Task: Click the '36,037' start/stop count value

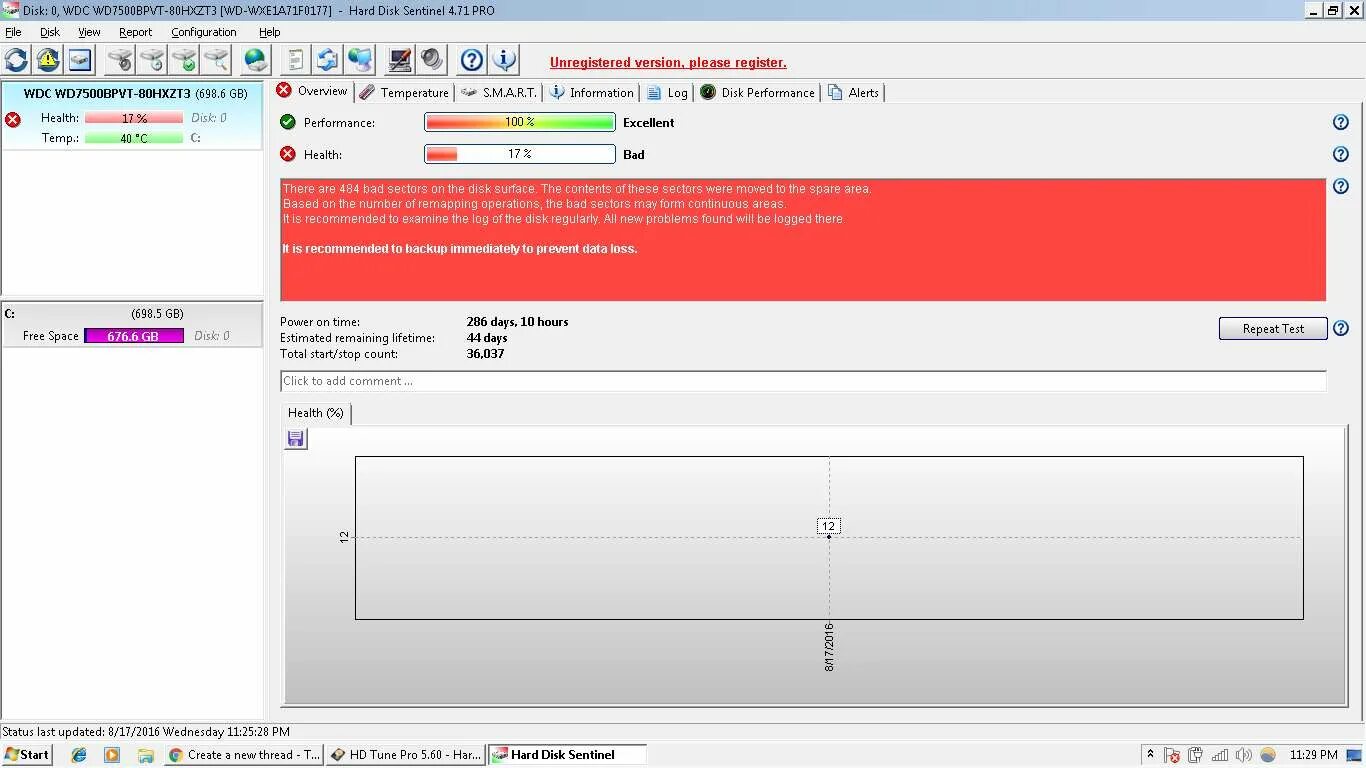Action: (485, 354)
